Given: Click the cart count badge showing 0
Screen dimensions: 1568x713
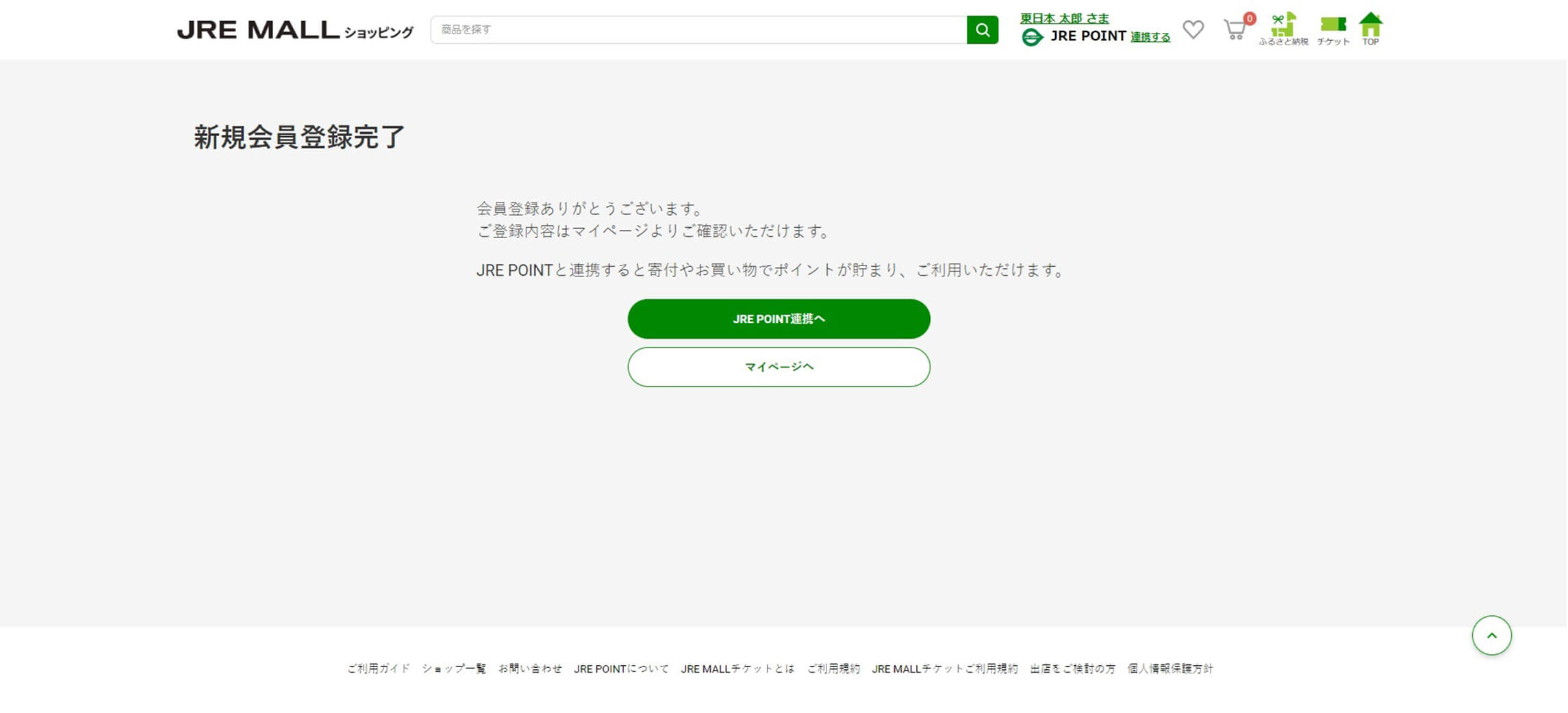Looking at the screenshot, I should 1249,18.
